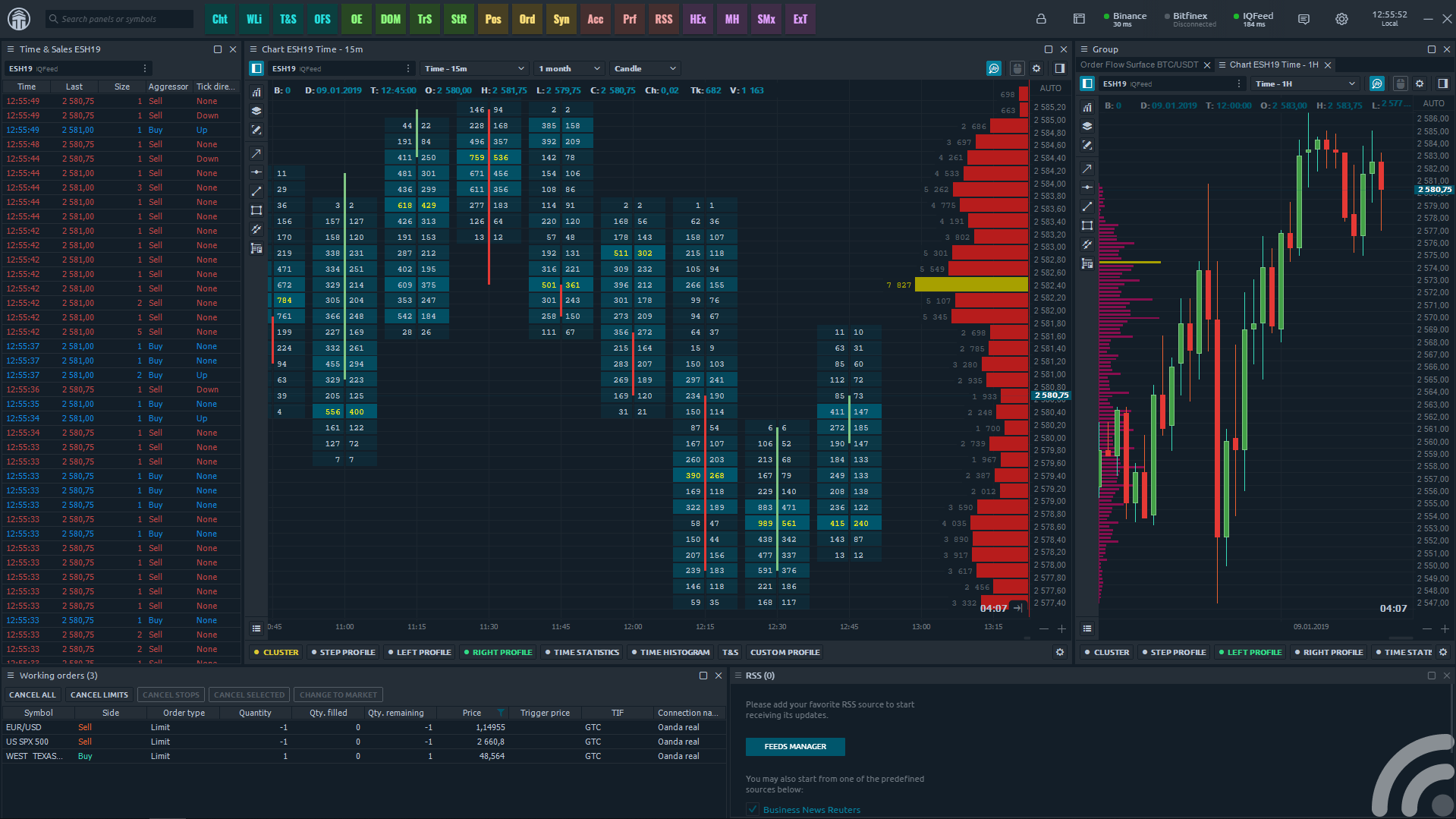
Task: Switch to Order Flow Surface BTC/USDT tab
Action: coord(1139,65)
